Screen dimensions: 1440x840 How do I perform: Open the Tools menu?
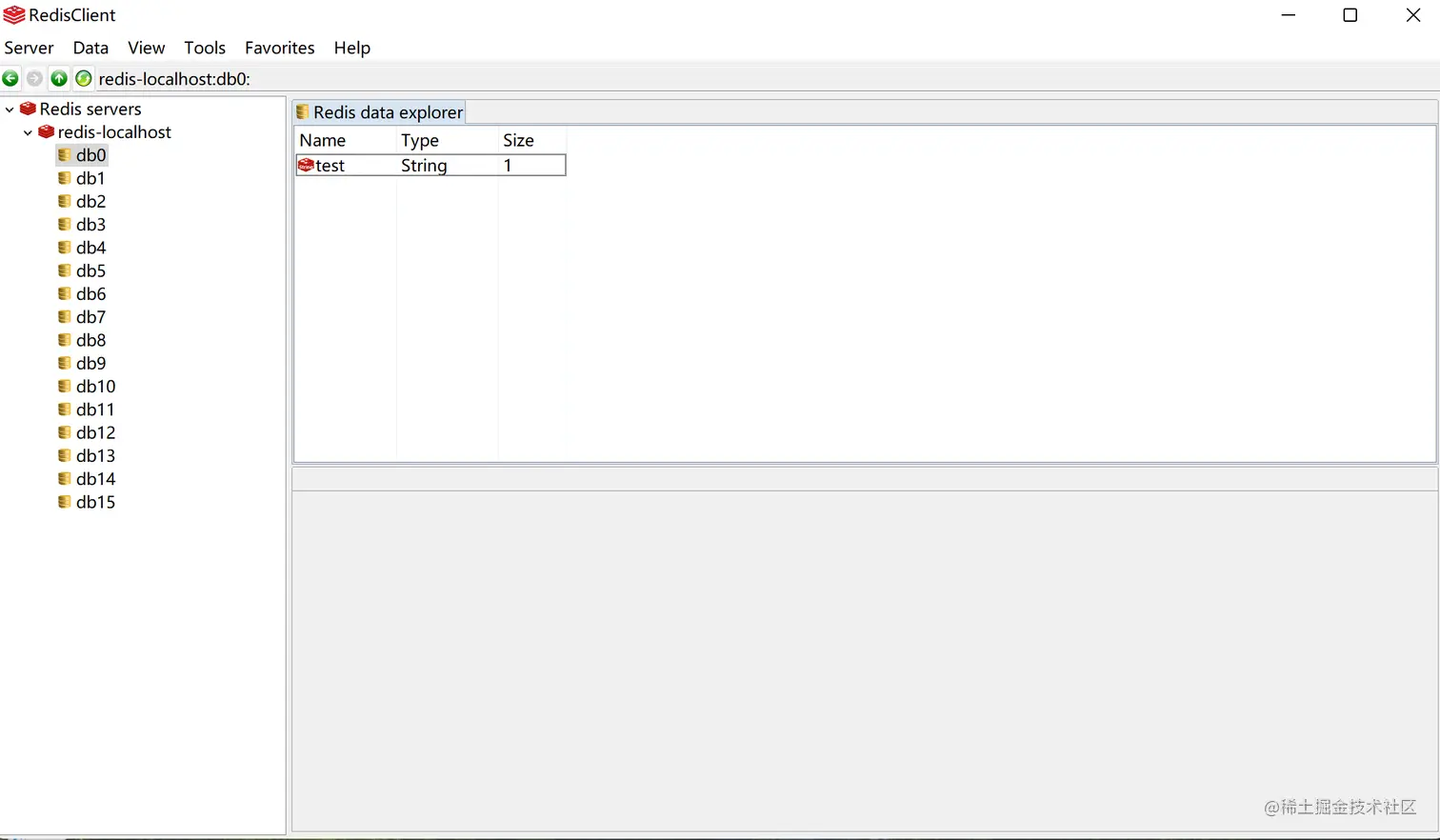[205, 48]
